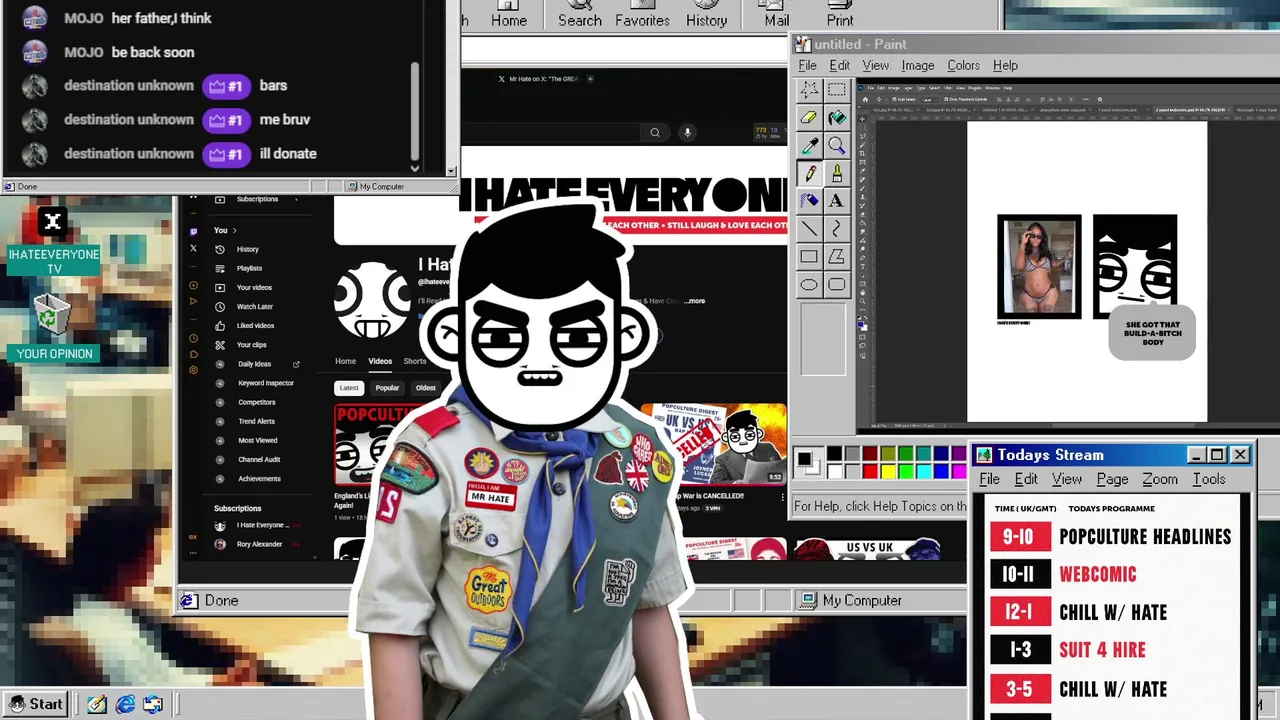Switch to the Shorts tab on YouTube channel

point(415,361)
